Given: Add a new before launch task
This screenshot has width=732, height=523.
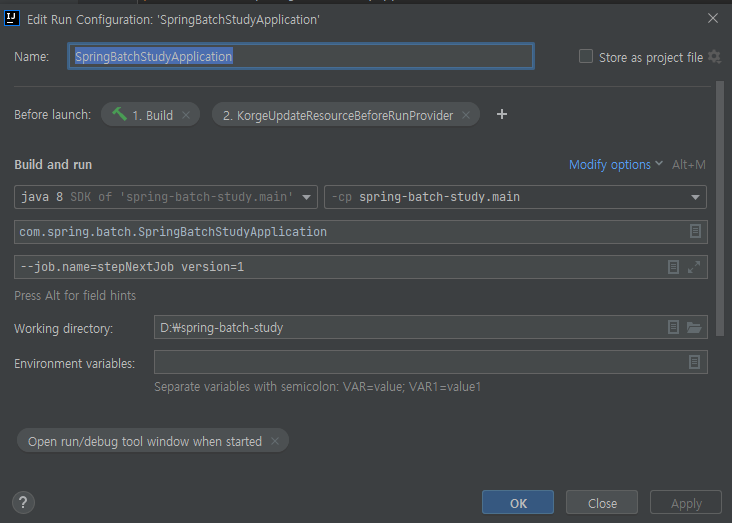Looking at the screenshot, I should point(502,114).
